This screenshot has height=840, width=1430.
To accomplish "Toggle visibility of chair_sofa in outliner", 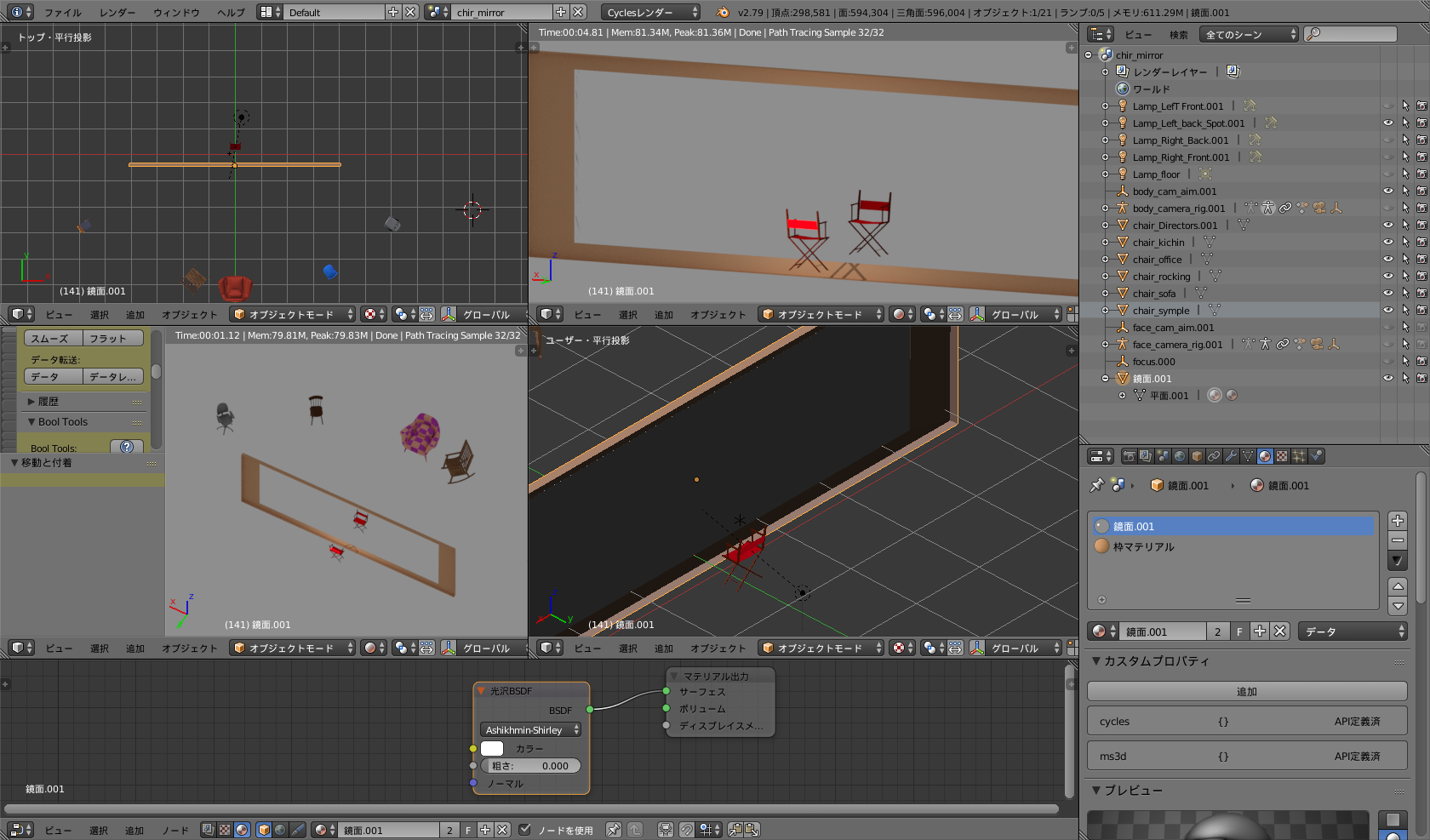I will pyautogui.click(x=1388, y=294).
